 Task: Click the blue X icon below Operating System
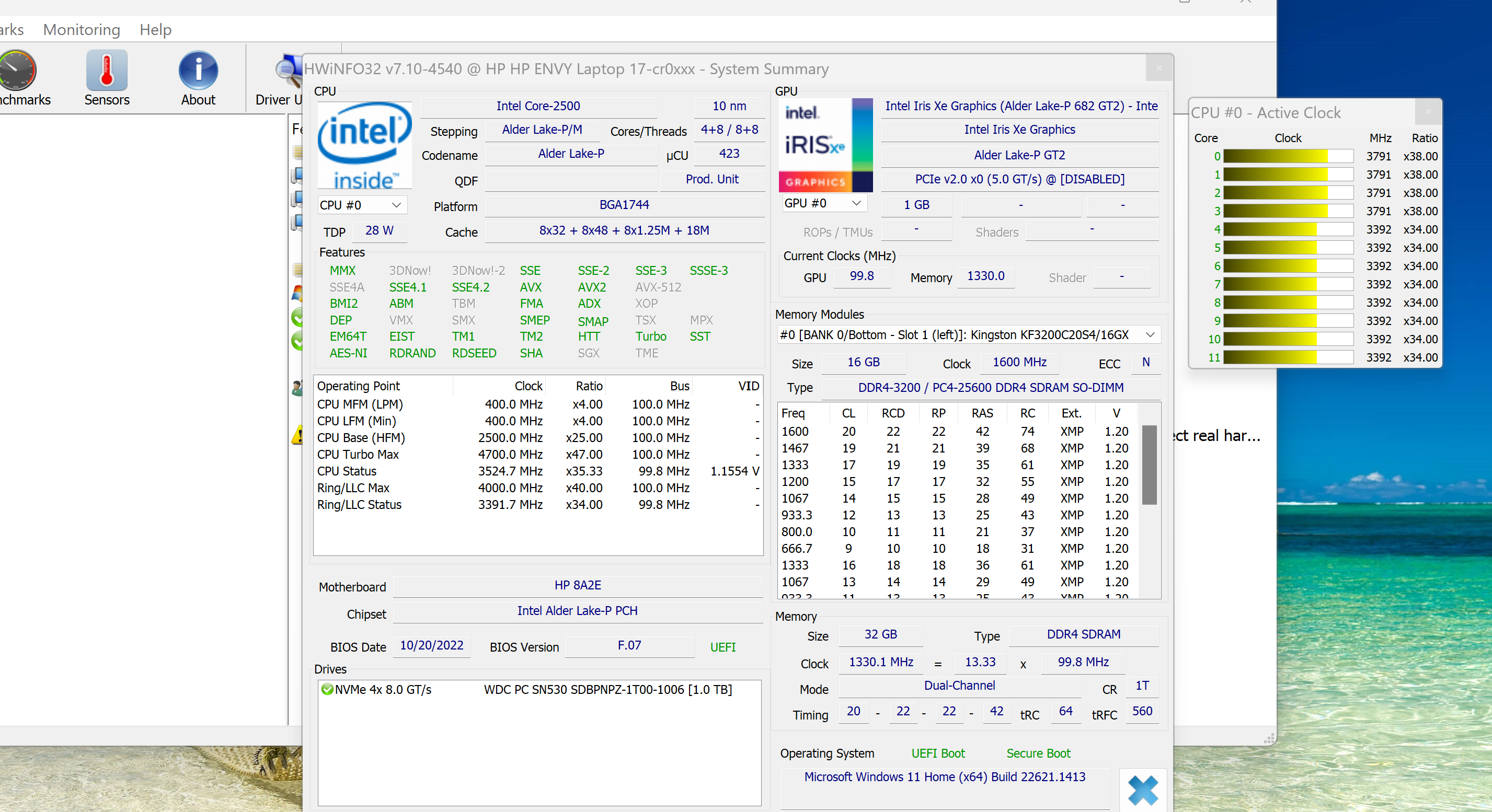pos(1142,790)
